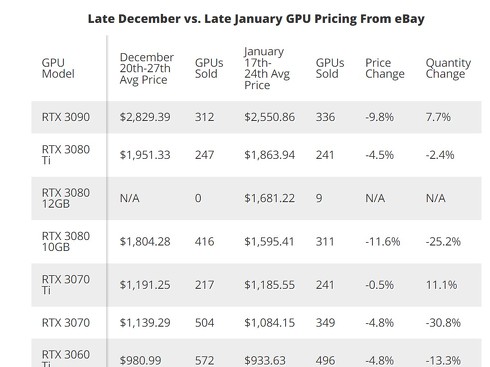Select the RTX 3070 Ti model cell

coord(66,285)
